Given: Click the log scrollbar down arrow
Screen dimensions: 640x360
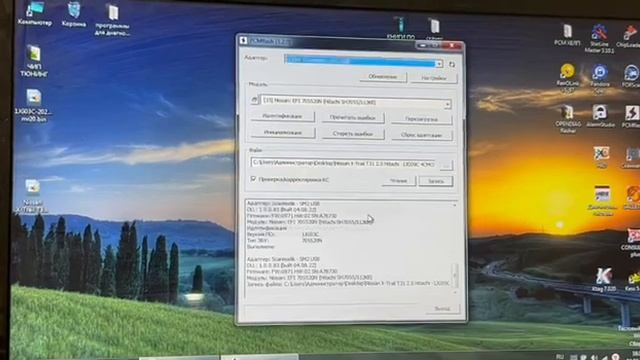Looking at the screenshot, I should coord(455,292).
